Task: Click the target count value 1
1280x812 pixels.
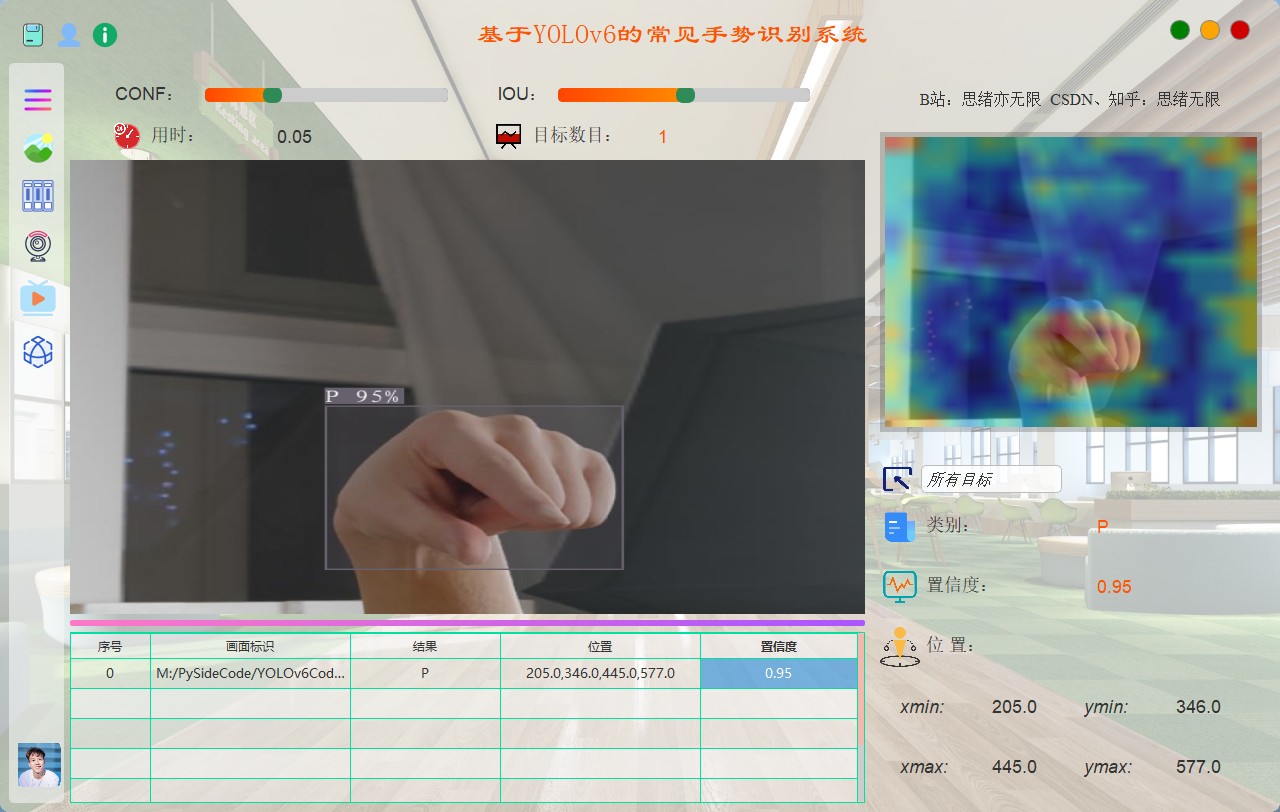Action: (x=662, y=136)
